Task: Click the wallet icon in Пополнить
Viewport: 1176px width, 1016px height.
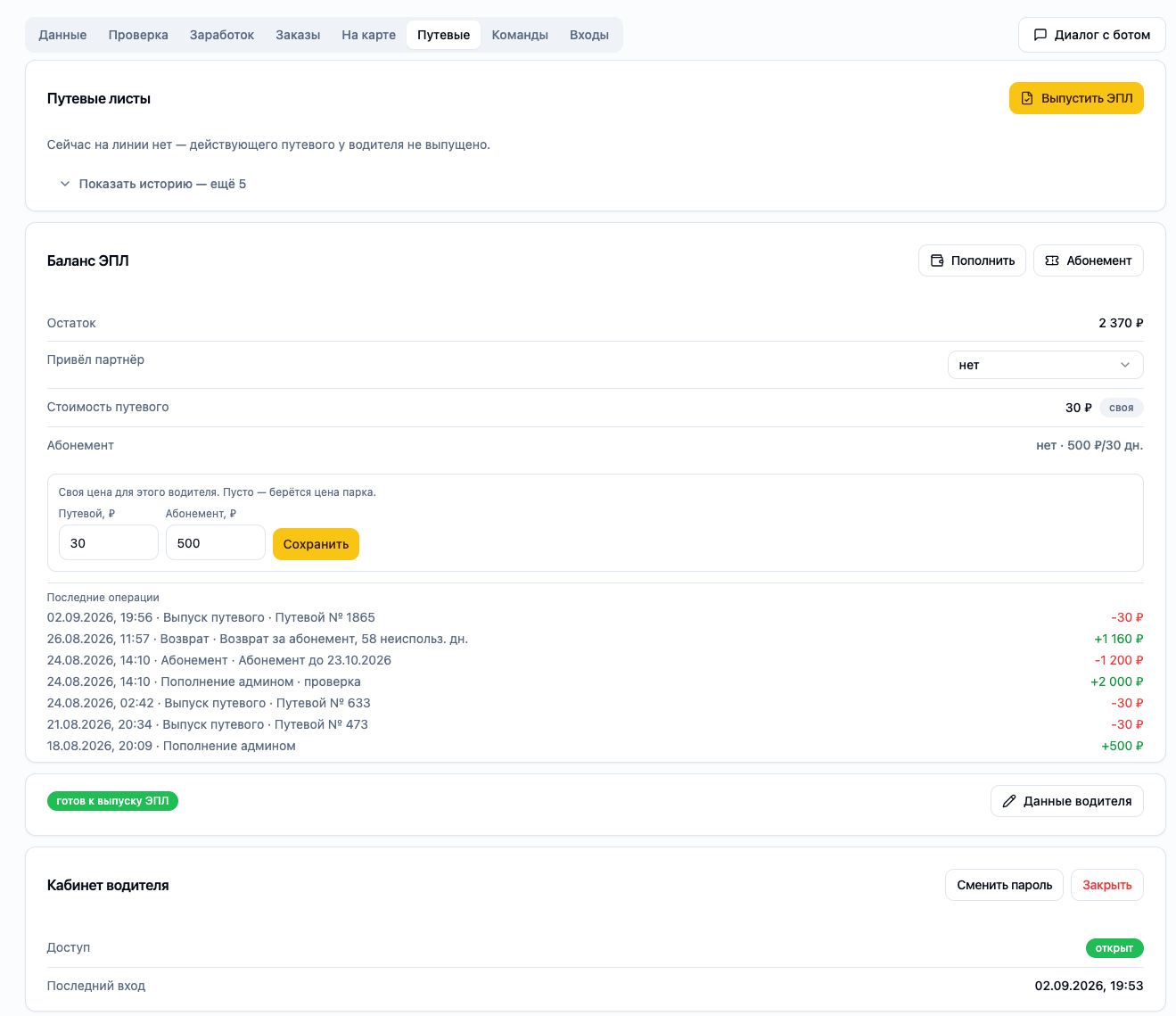Action: tap(937, 260)
